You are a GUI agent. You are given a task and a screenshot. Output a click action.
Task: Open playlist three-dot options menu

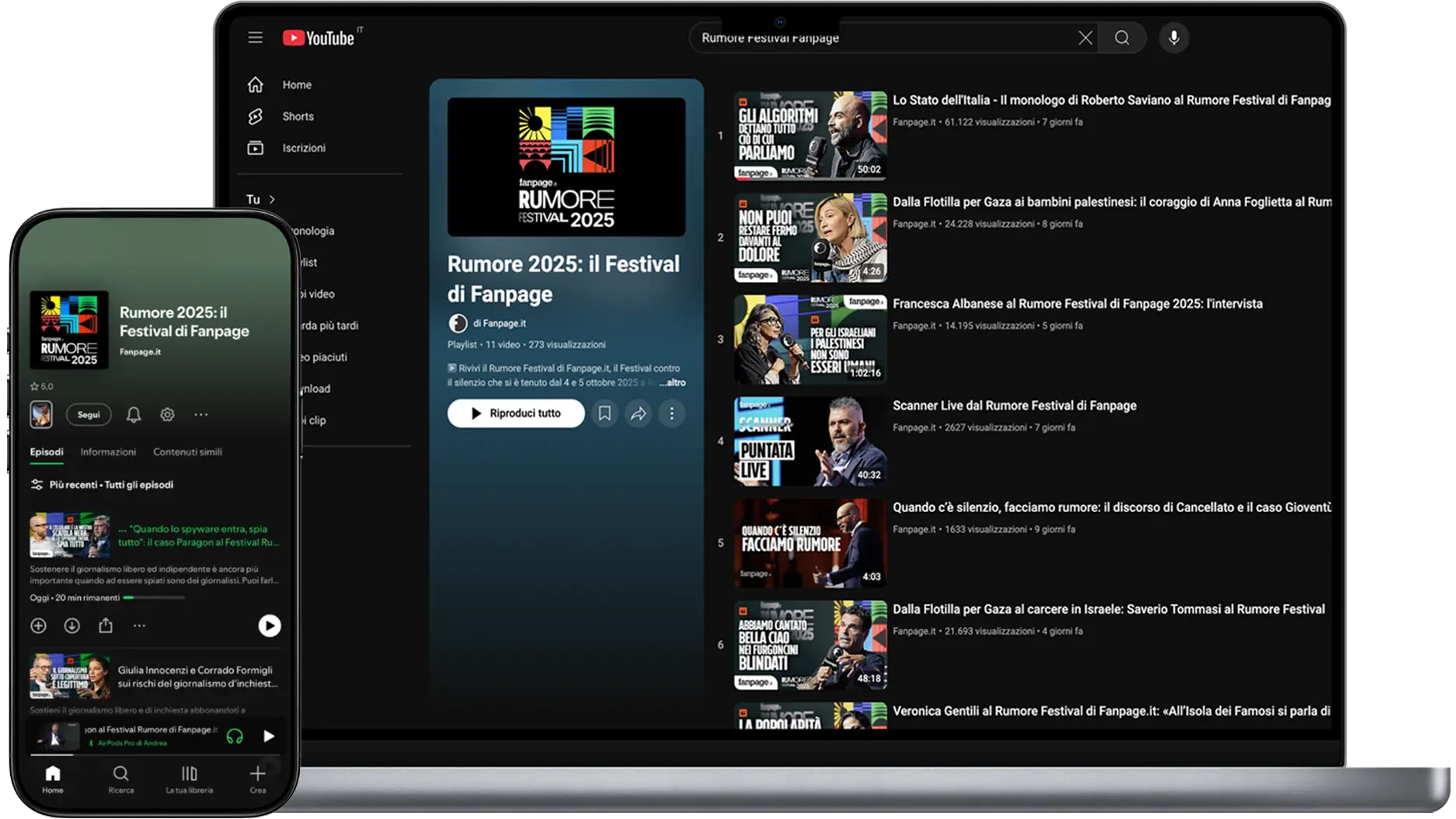pos(671,413)
